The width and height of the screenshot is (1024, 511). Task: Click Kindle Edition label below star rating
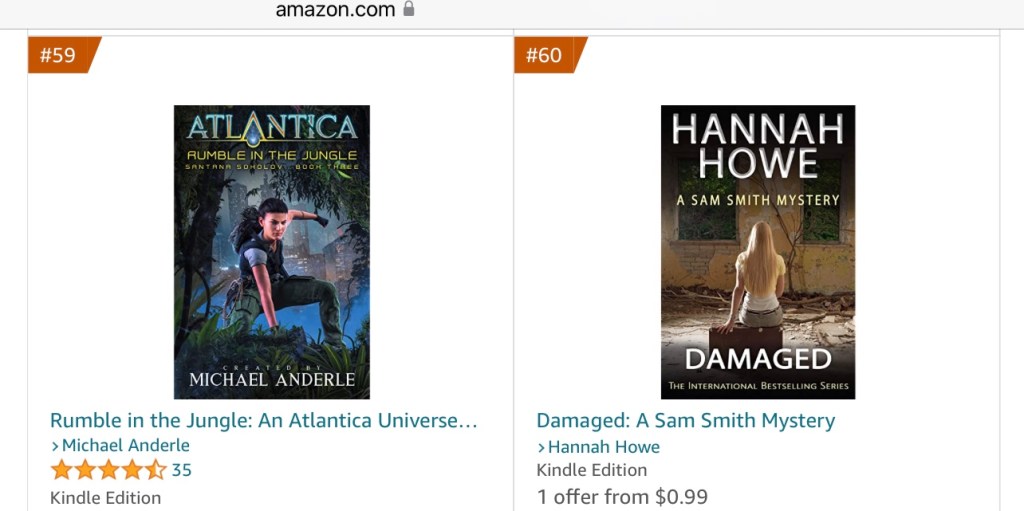106,498
